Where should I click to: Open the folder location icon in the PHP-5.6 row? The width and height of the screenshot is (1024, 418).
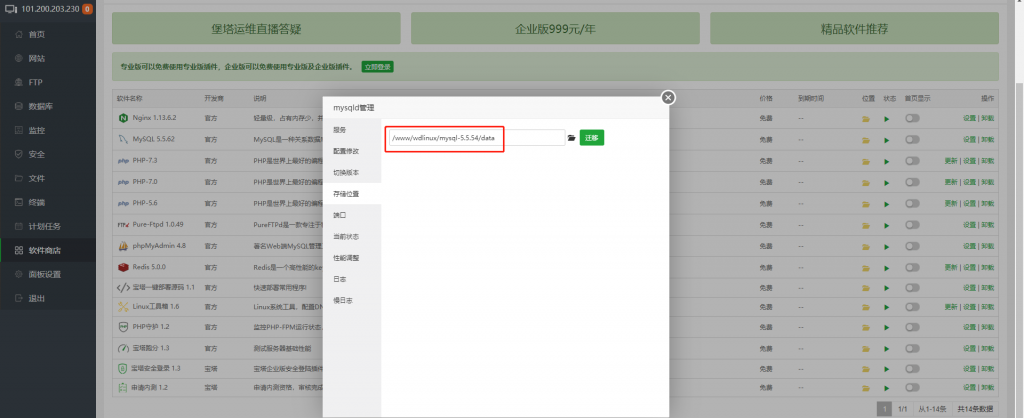pos(866,203)
